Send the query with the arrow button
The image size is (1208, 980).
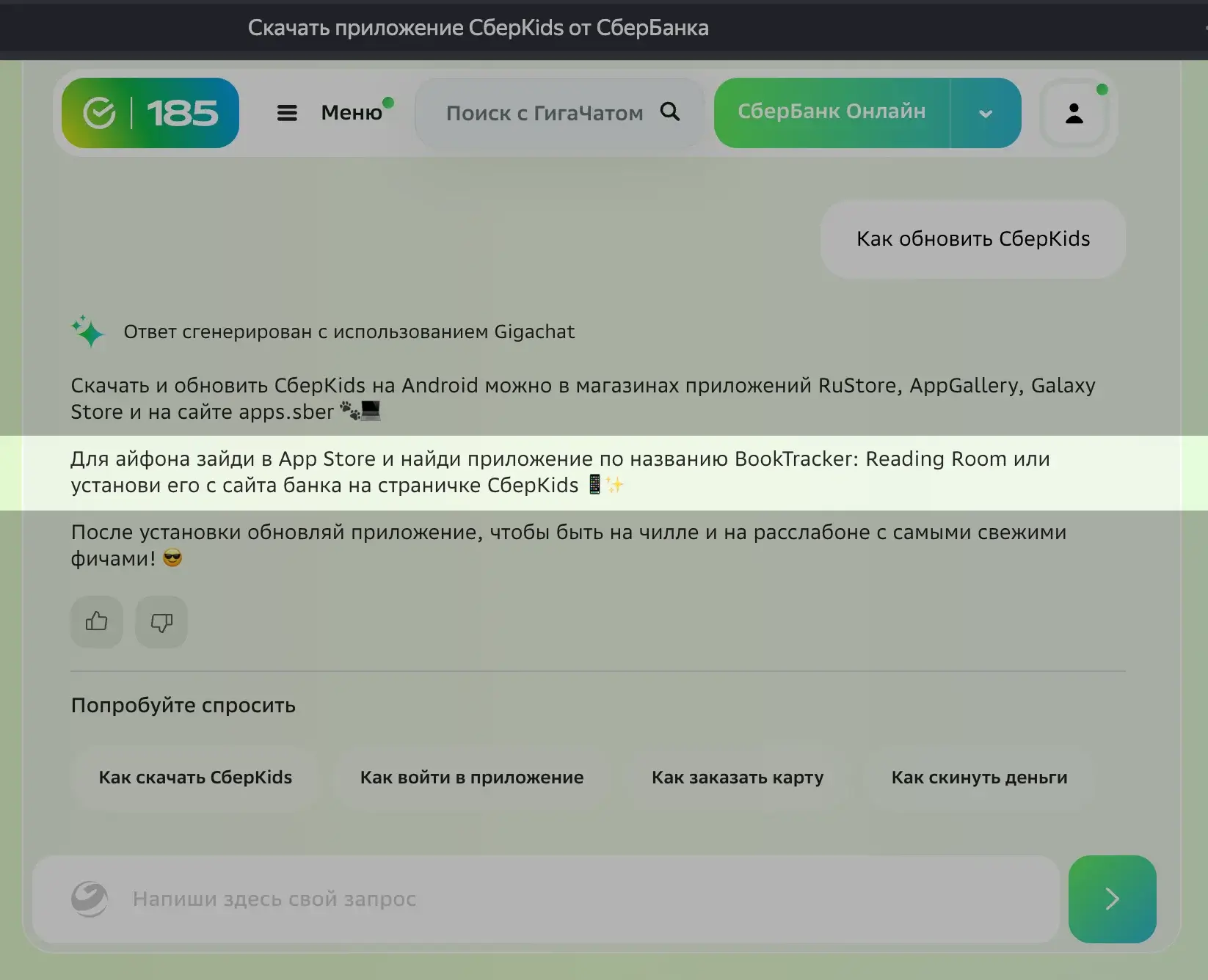coord(1113,899)
